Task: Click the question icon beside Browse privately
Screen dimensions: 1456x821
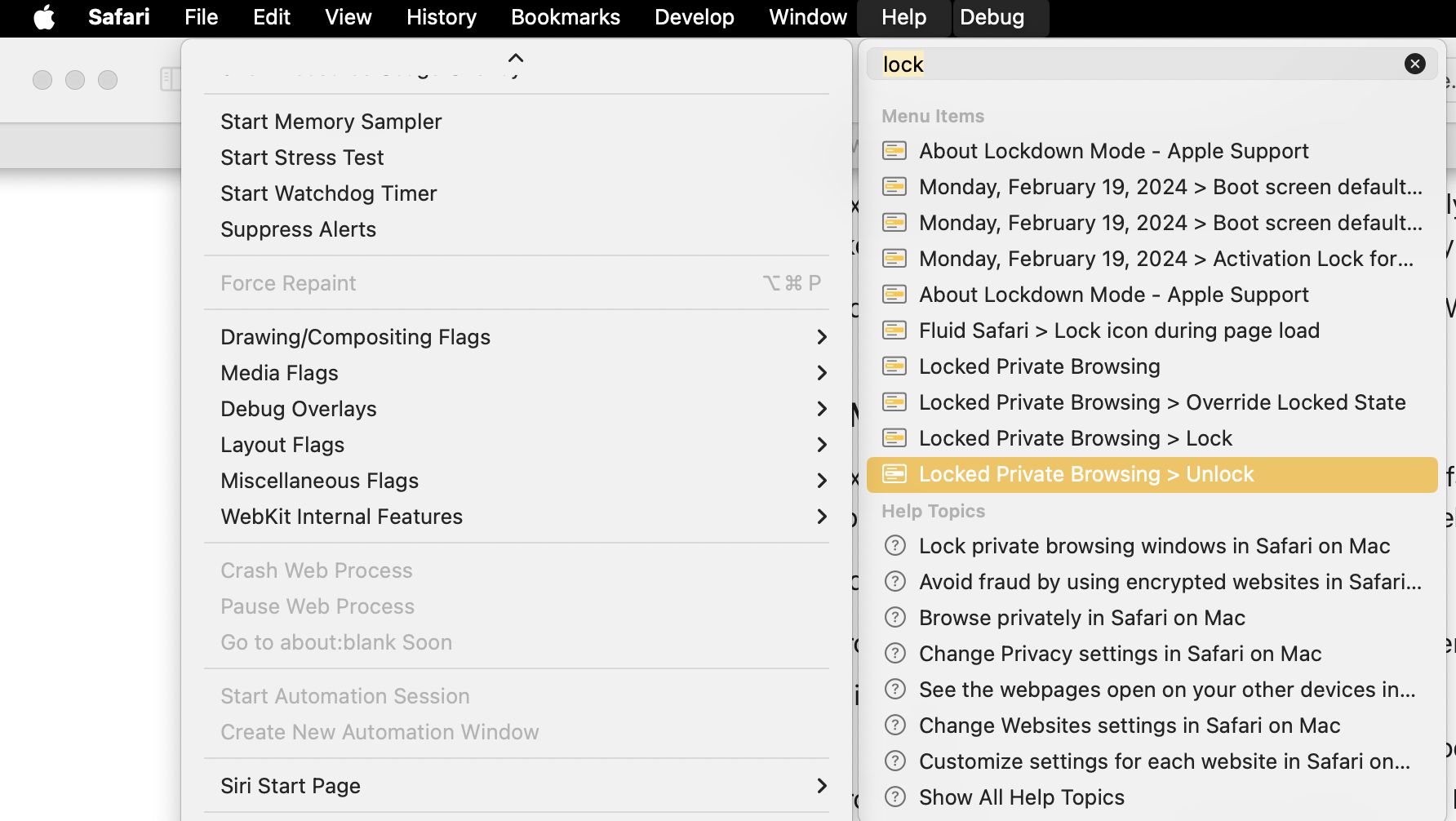Action: click(x=895, y=618)
